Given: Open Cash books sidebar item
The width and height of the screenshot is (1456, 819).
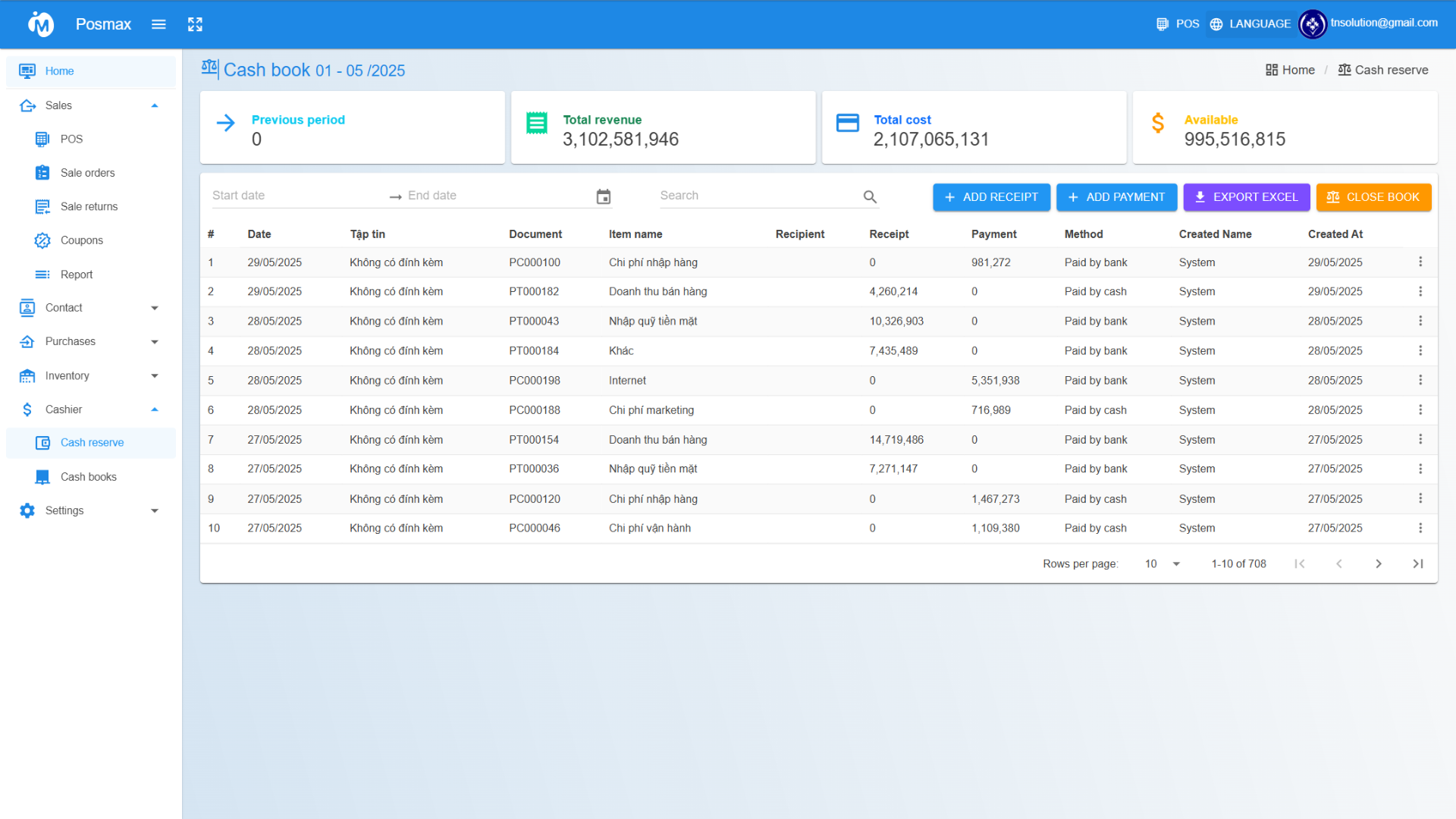Looking at the screenshot, I should pos(88,477).
